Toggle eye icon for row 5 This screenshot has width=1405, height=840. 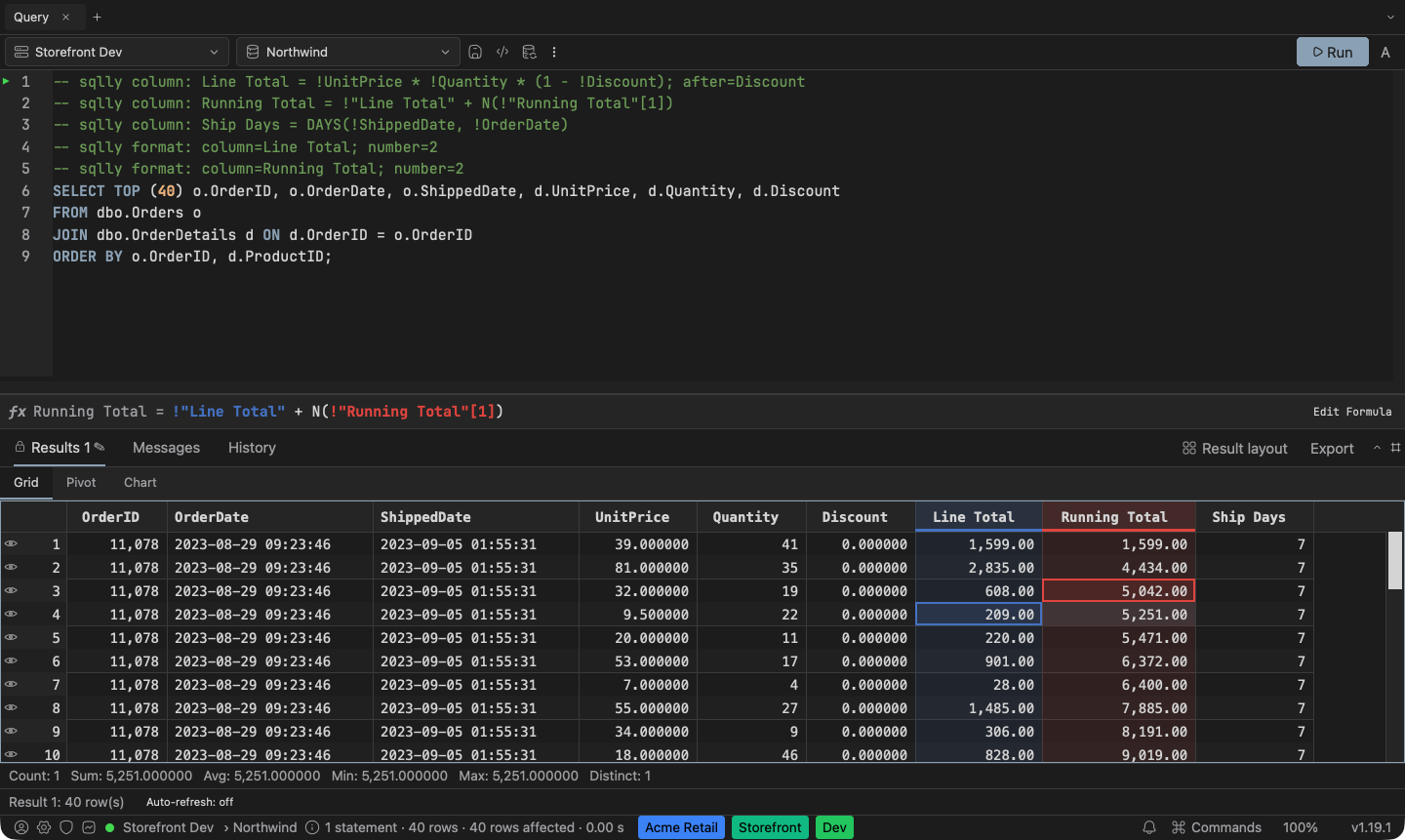click(x=11, y=637)
